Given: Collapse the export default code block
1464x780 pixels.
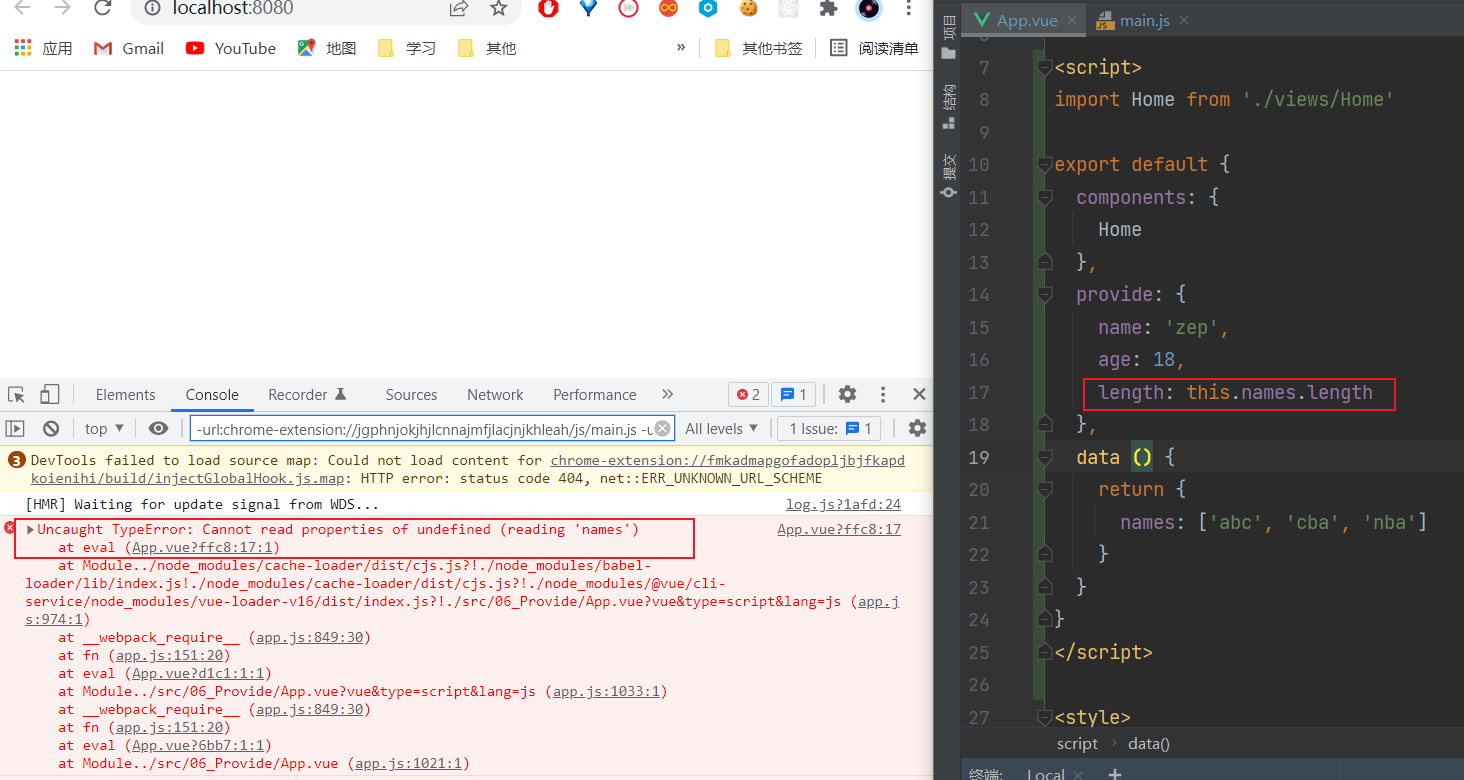Looking at the screenshot, I should click(1045, 164).
